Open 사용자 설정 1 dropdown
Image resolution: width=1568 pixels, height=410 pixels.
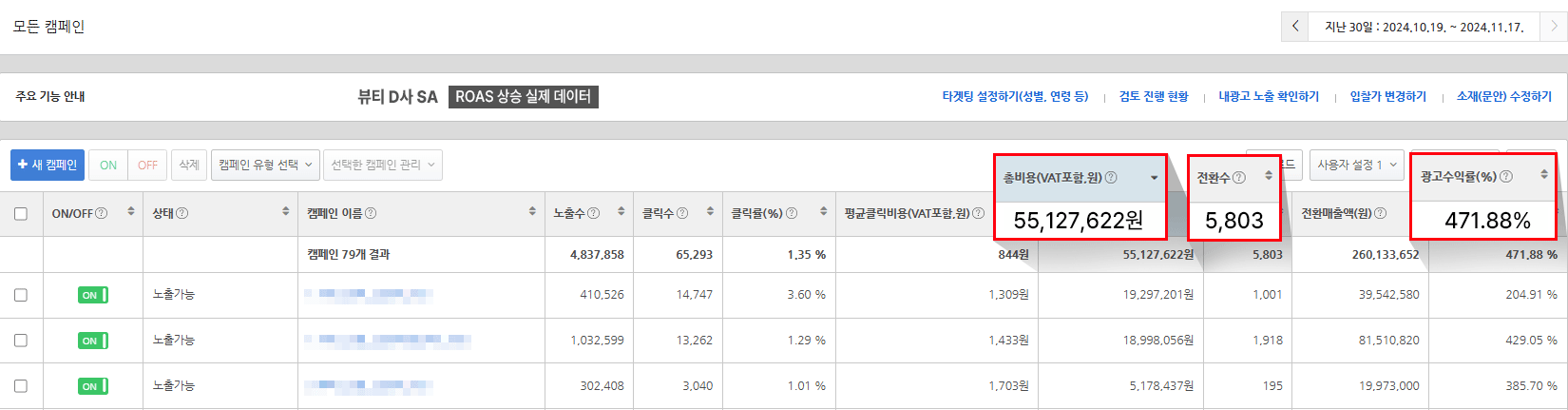(1356, 166)
